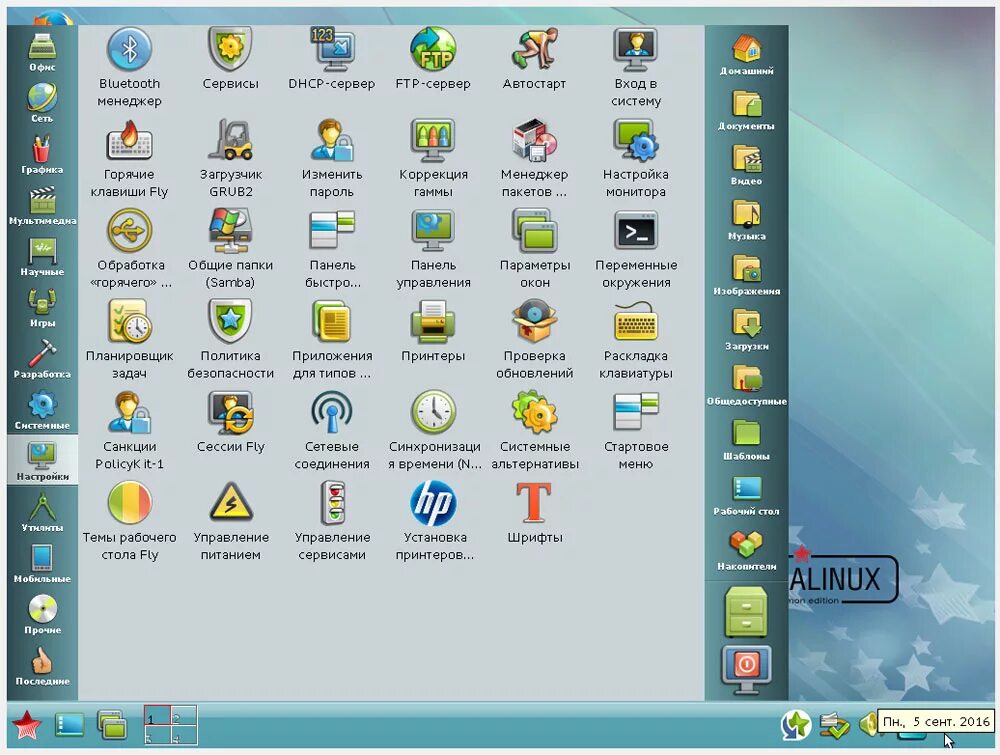The image size is (1000, 755).
Task: Open Стартовое меню settings
Action: click(636, 430)
